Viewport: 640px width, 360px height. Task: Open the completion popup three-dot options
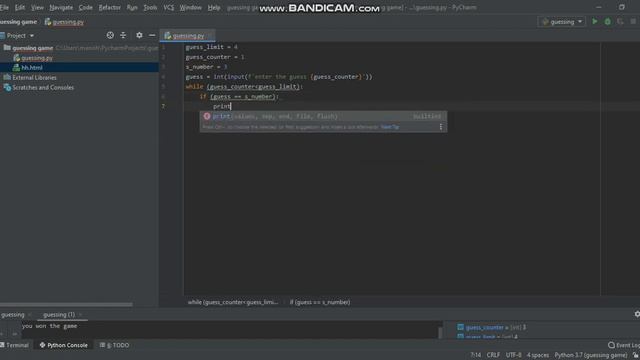(441, 127)
